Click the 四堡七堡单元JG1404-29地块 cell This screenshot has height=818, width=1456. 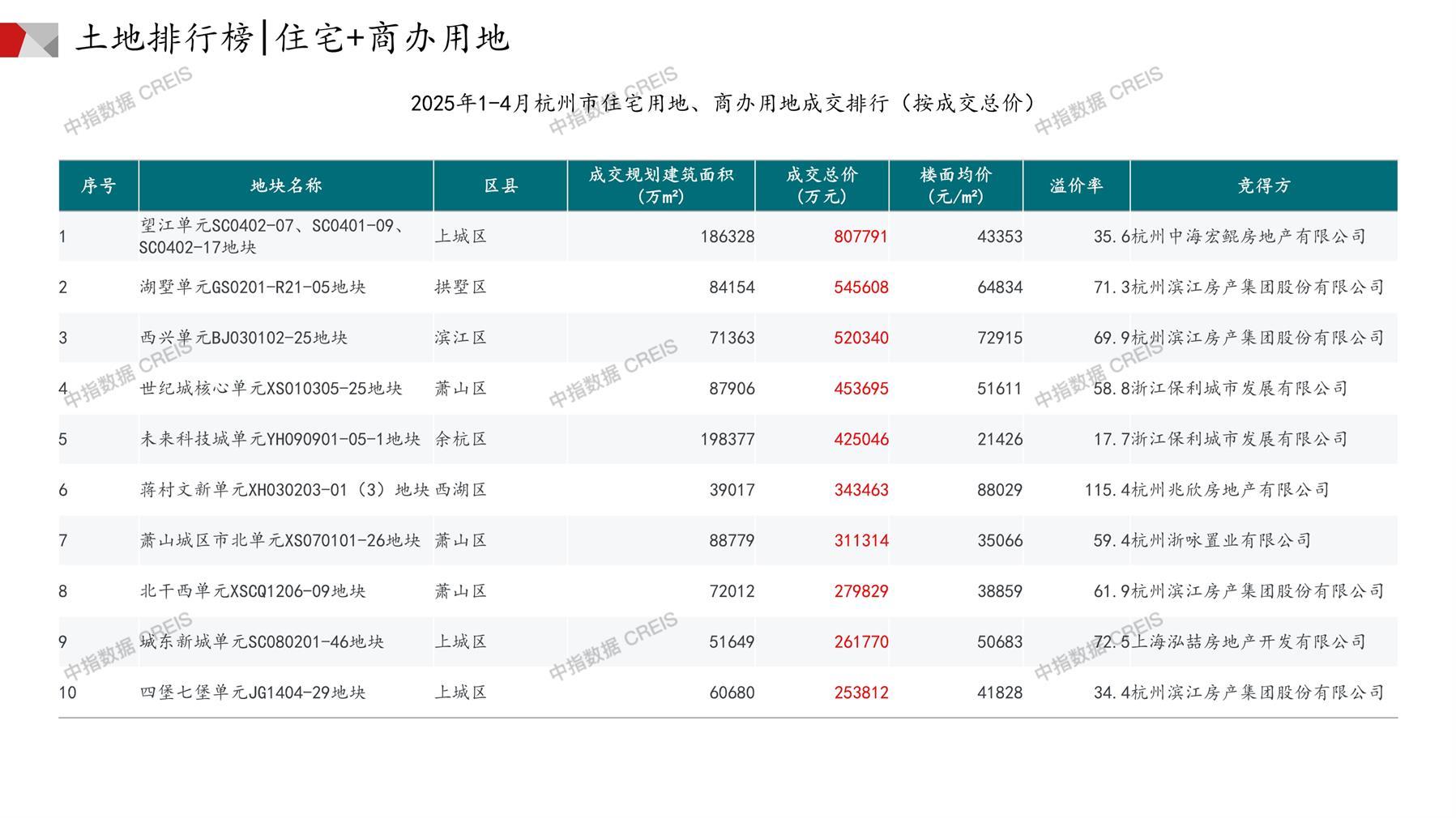pyautogui.click(x=253, y=692)
